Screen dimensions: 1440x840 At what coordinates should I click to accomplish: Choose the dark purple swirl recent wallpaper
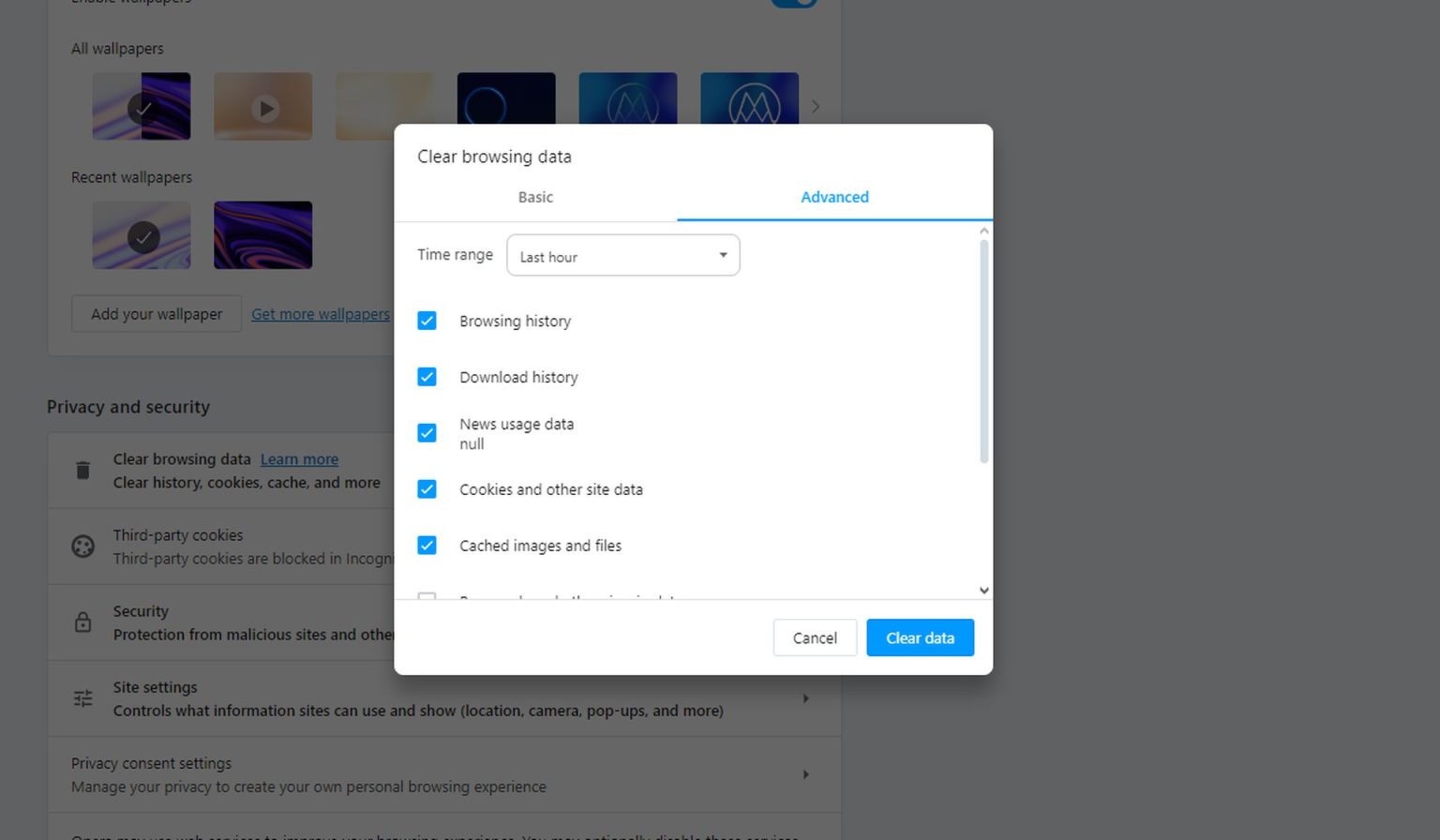point(262,235)
